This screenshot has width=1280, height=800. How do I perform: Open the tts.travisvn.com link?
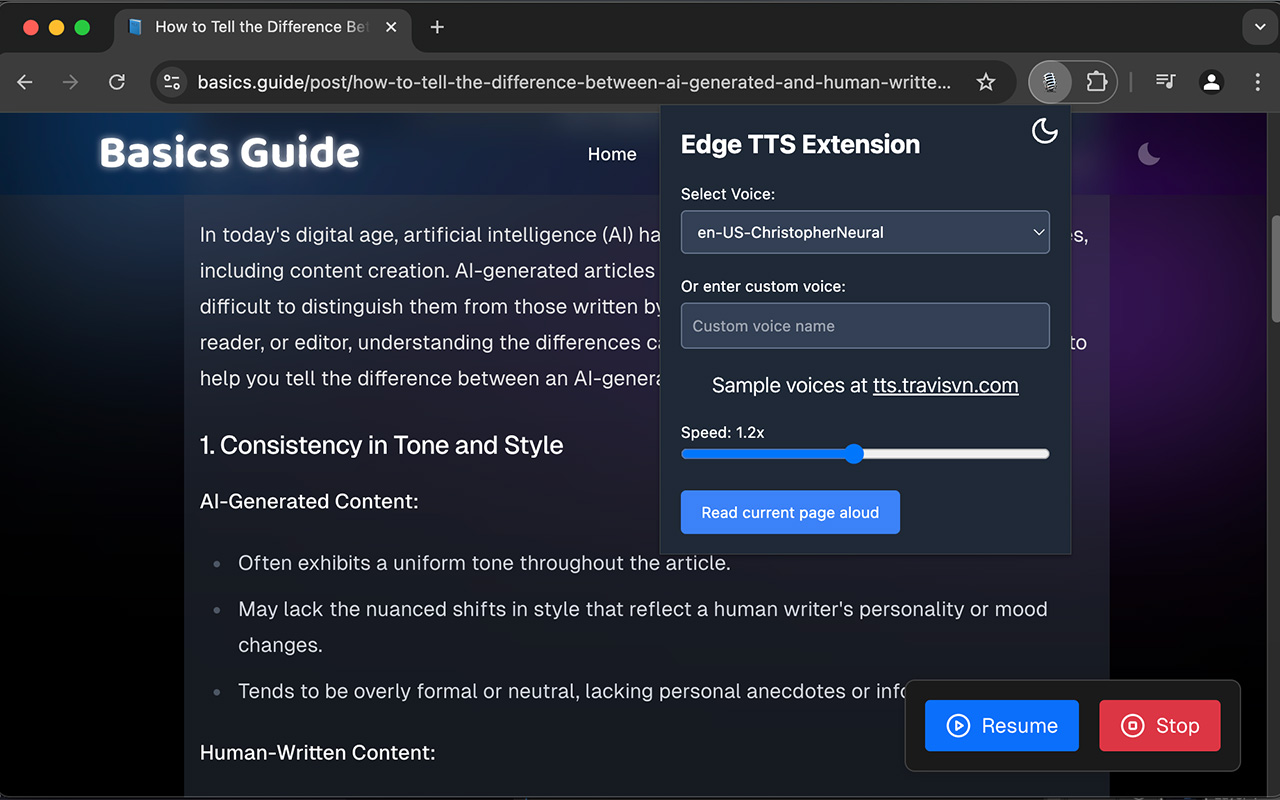tap(945, 386)
